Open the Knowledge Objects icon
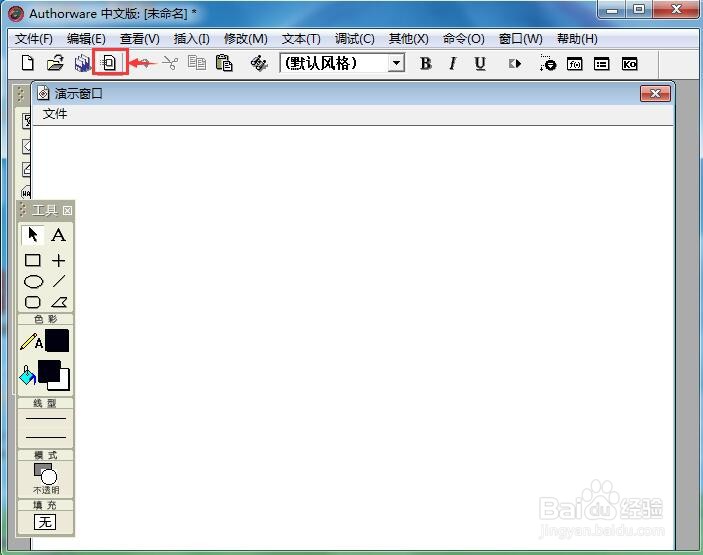 [629, 64]
